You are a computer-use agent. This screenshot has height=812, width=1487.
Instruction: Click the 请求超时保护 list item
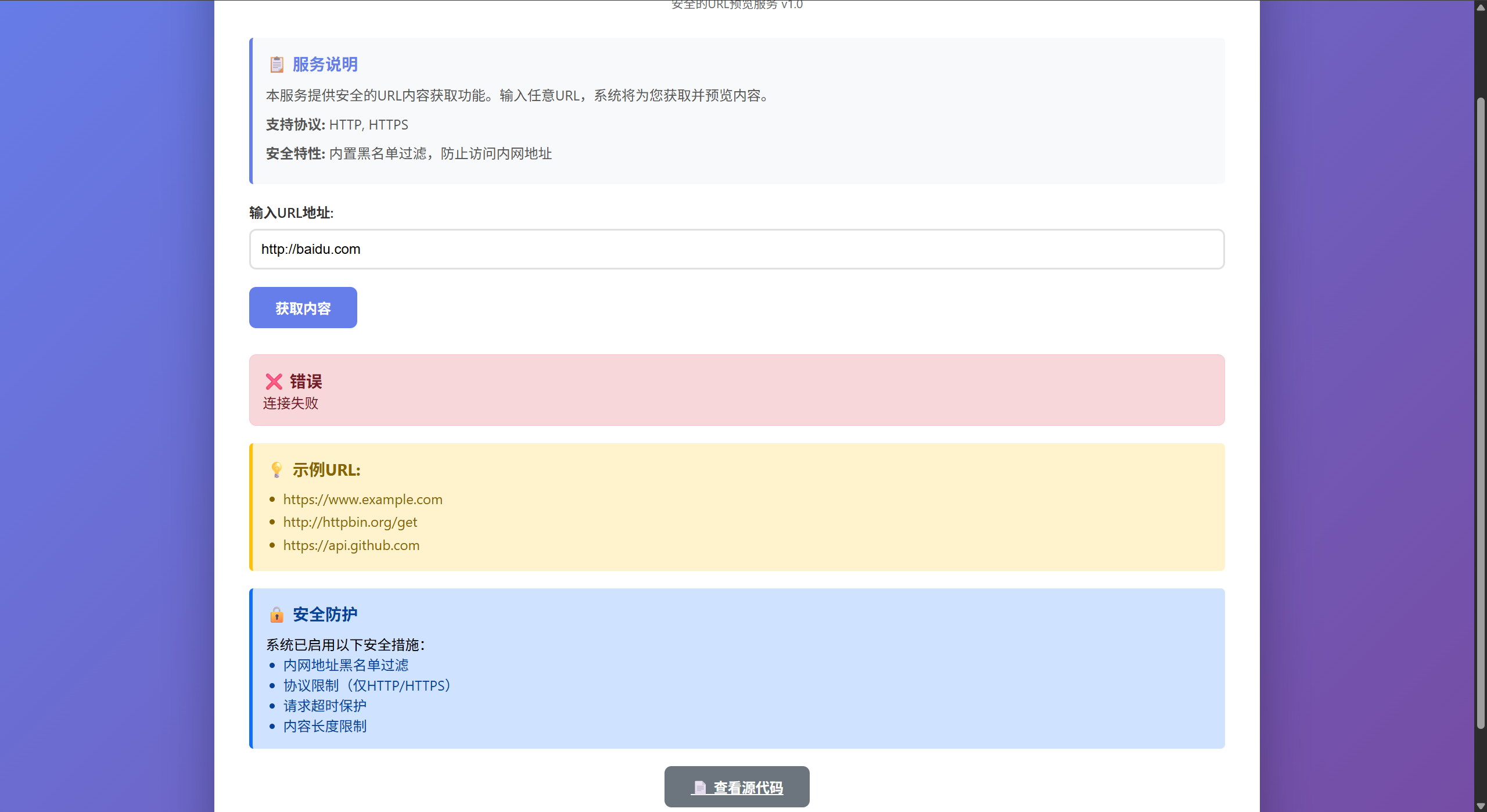[x=325, y=706]
